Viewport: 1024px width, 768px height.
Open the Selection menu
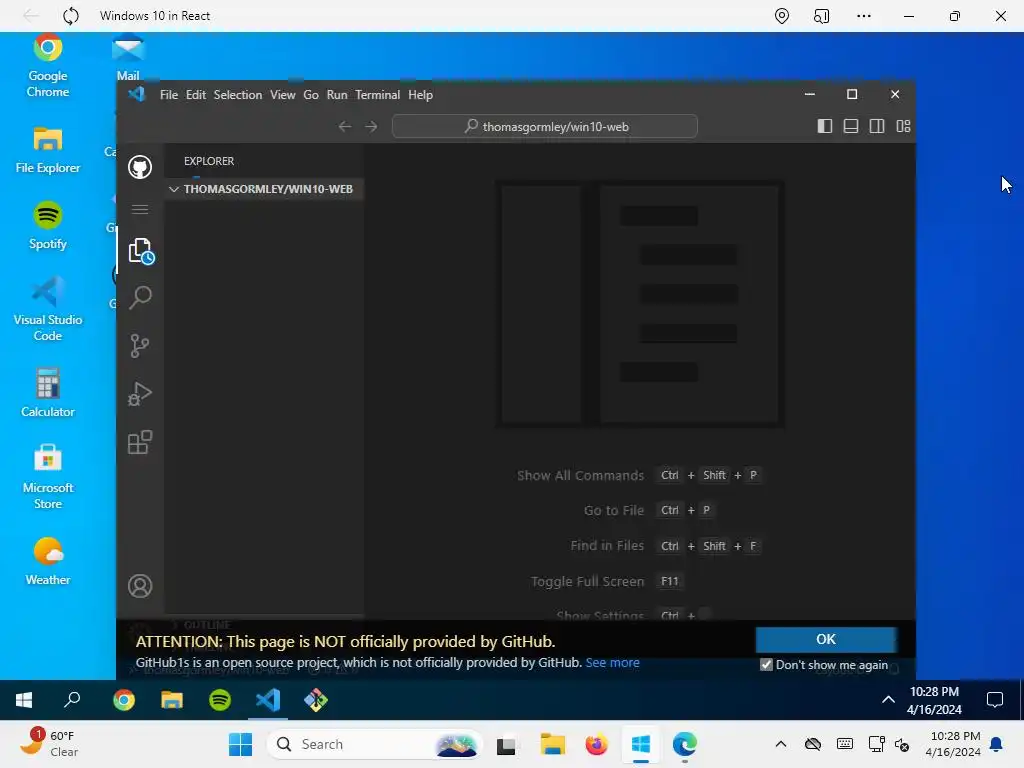coord(238,95)
